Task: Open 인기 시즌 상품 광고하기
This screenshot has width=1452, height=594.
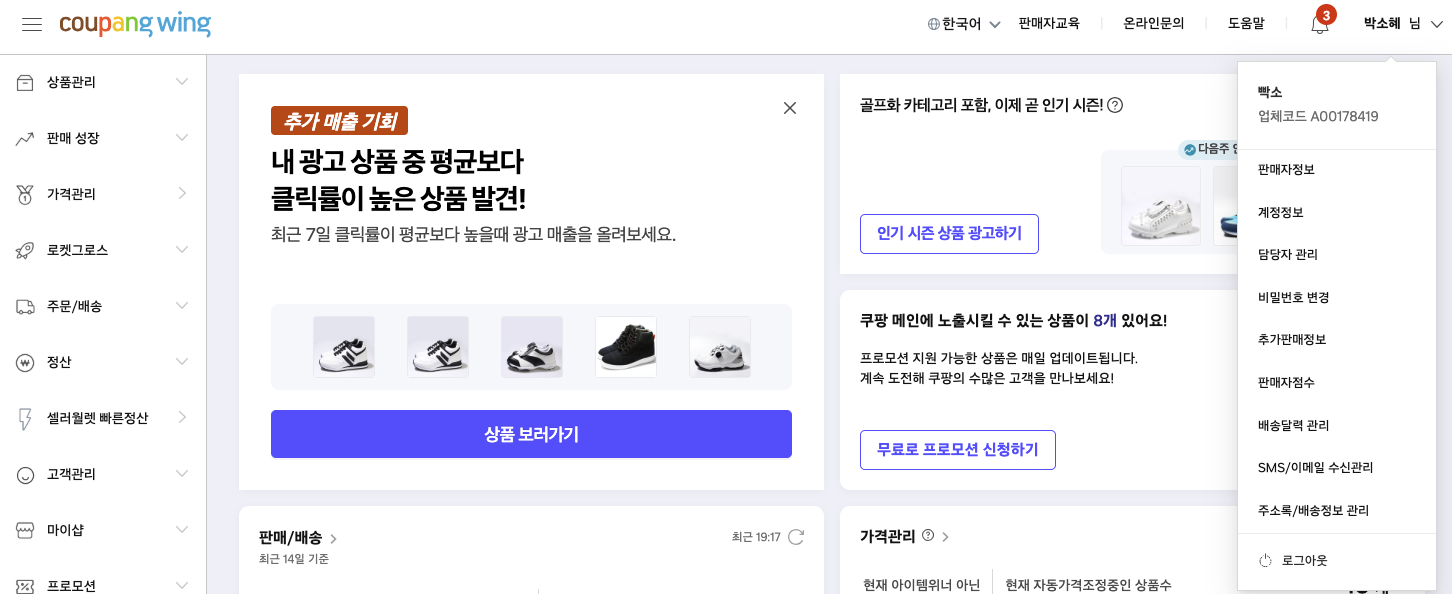Action: [949, 233]
